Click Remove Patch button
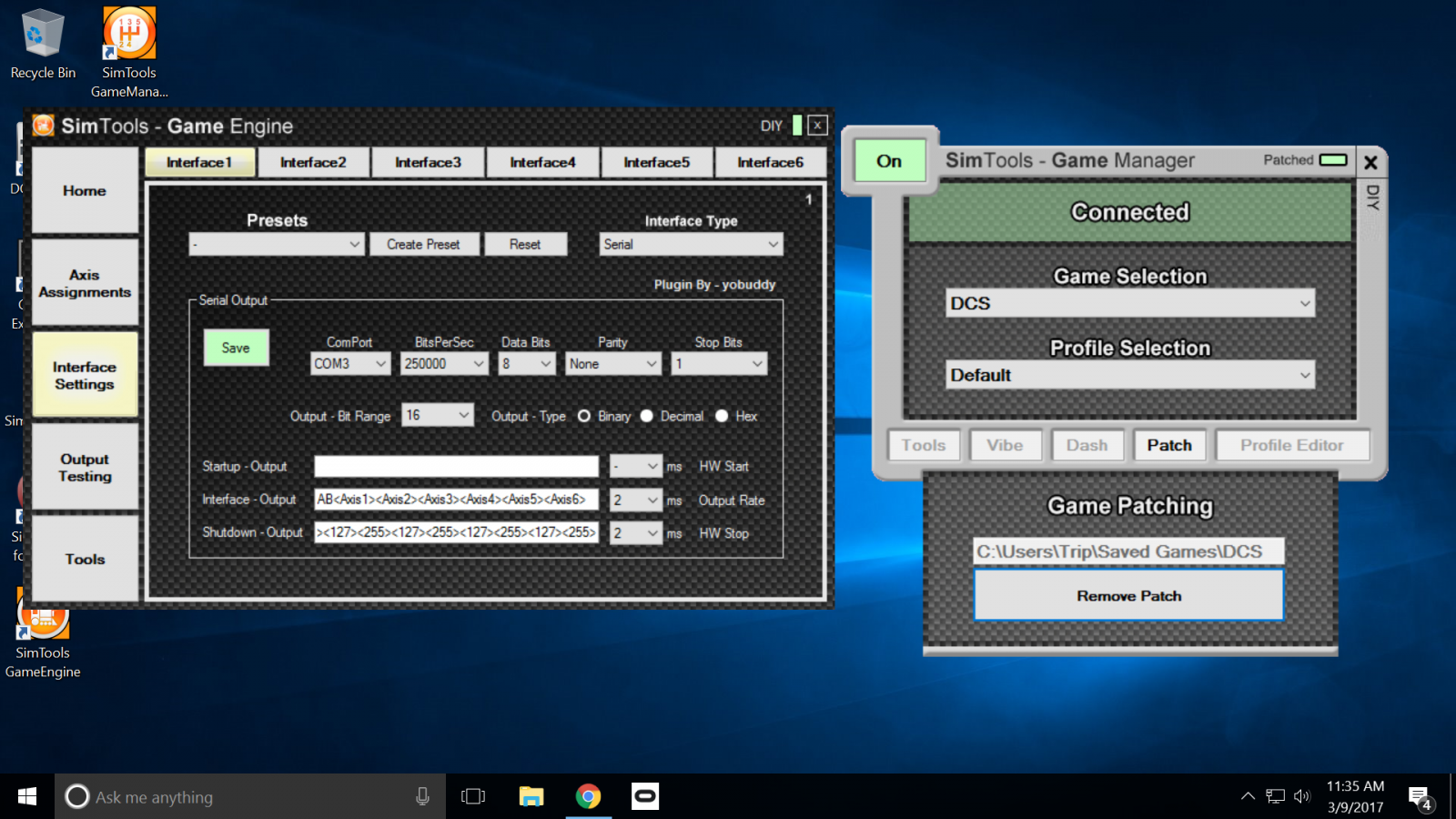1456x819 pixels. tap(1128, 595)
